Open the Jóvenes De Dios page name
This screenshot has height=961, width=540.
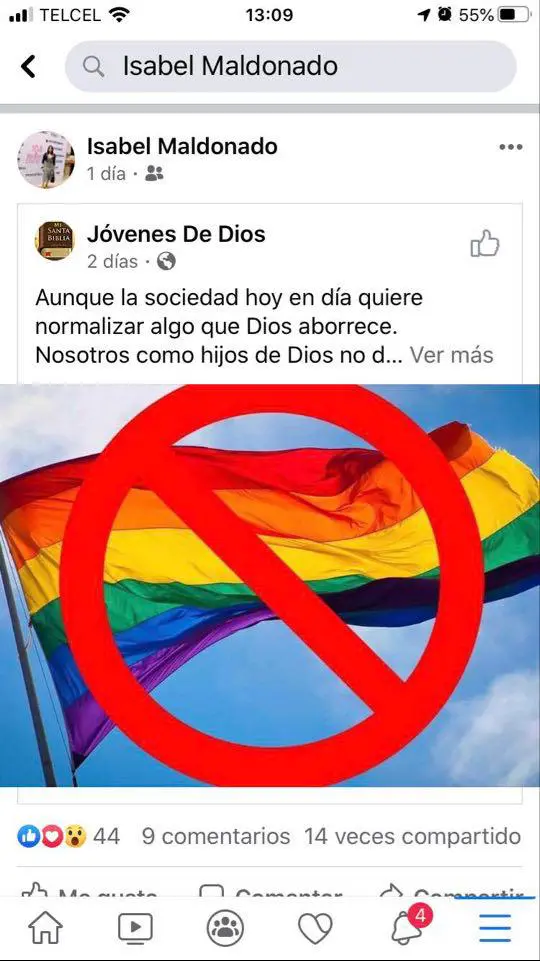point(176,234)
